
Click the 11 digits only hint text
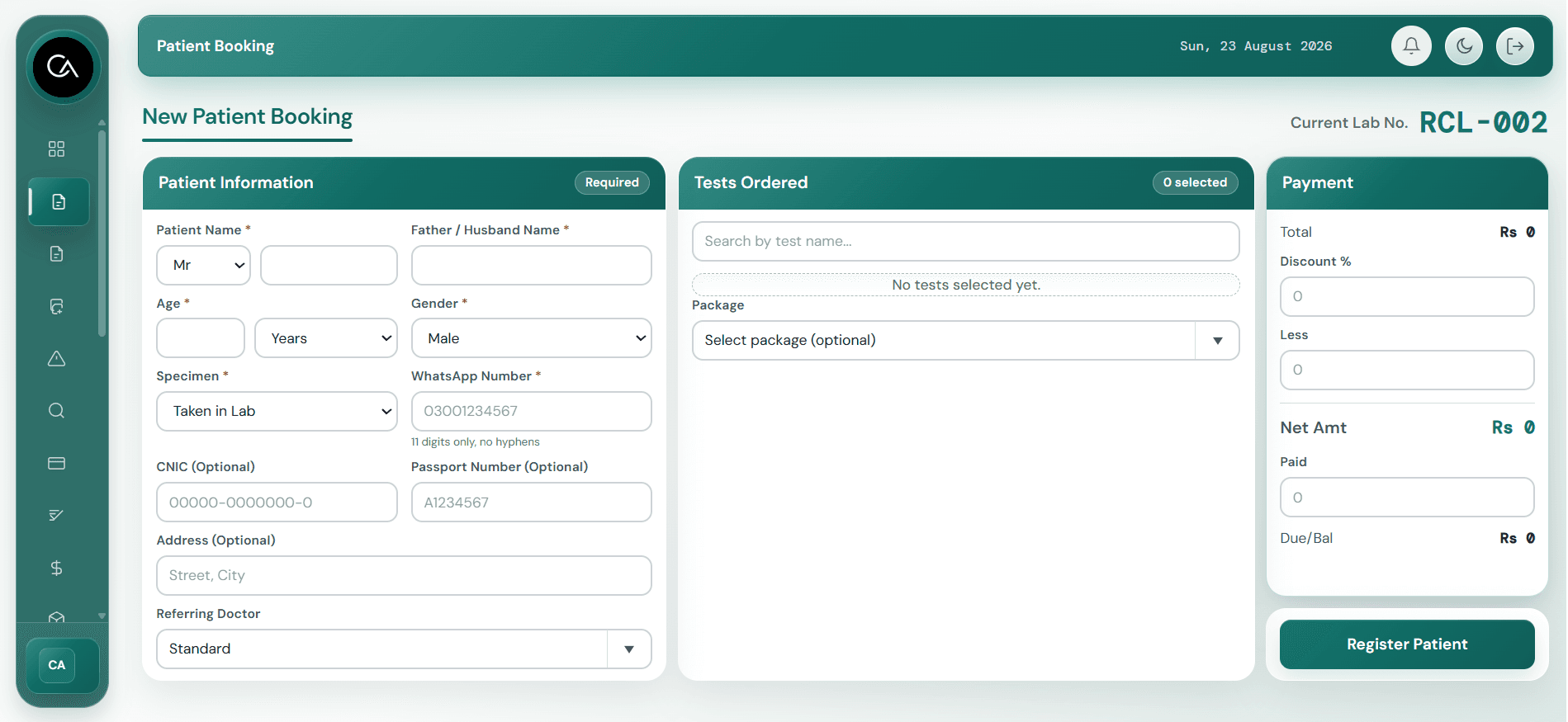coord(476,442)
